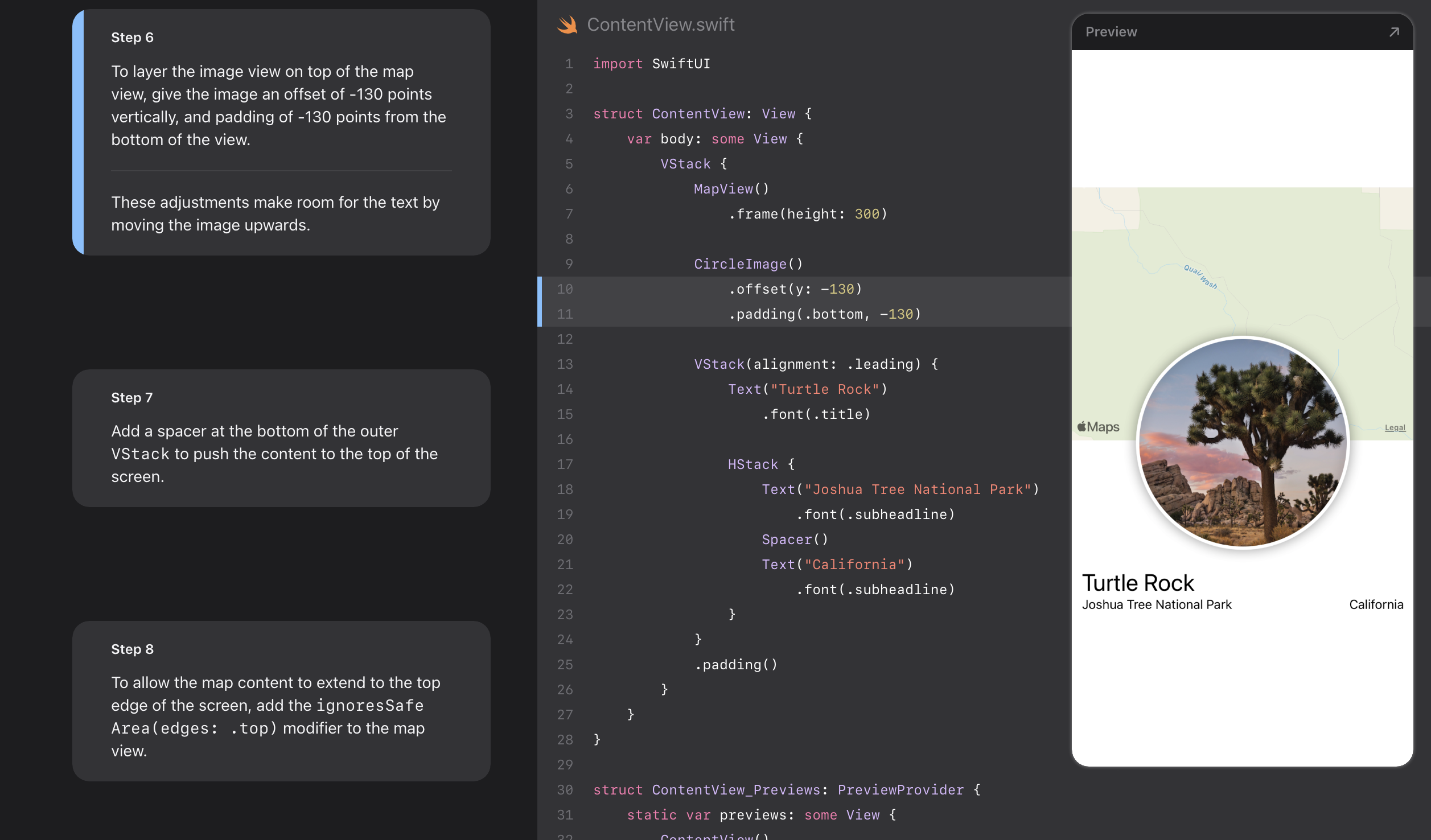
Task: Click the Turtle Rock title in preview
Action: 1137,583
